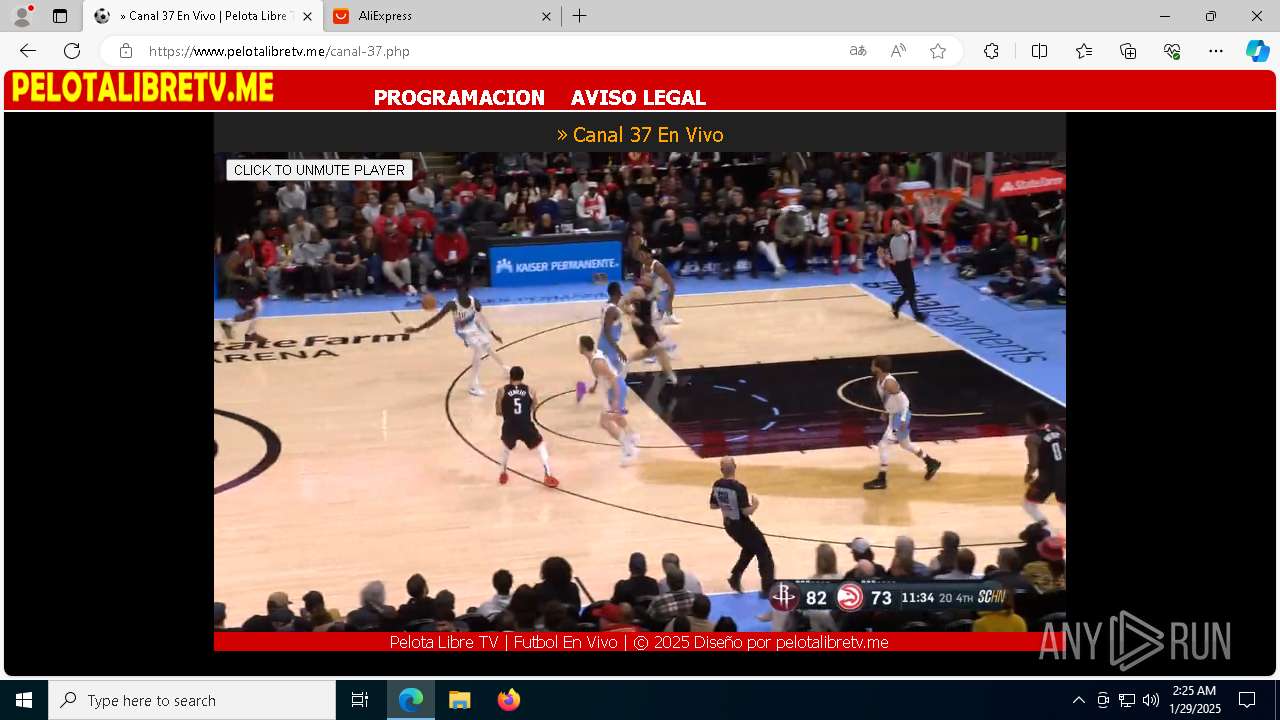The height and width of the screenshot is (720, 1280).
Task: Click the Type here to search box
Action: pos(192,700)
